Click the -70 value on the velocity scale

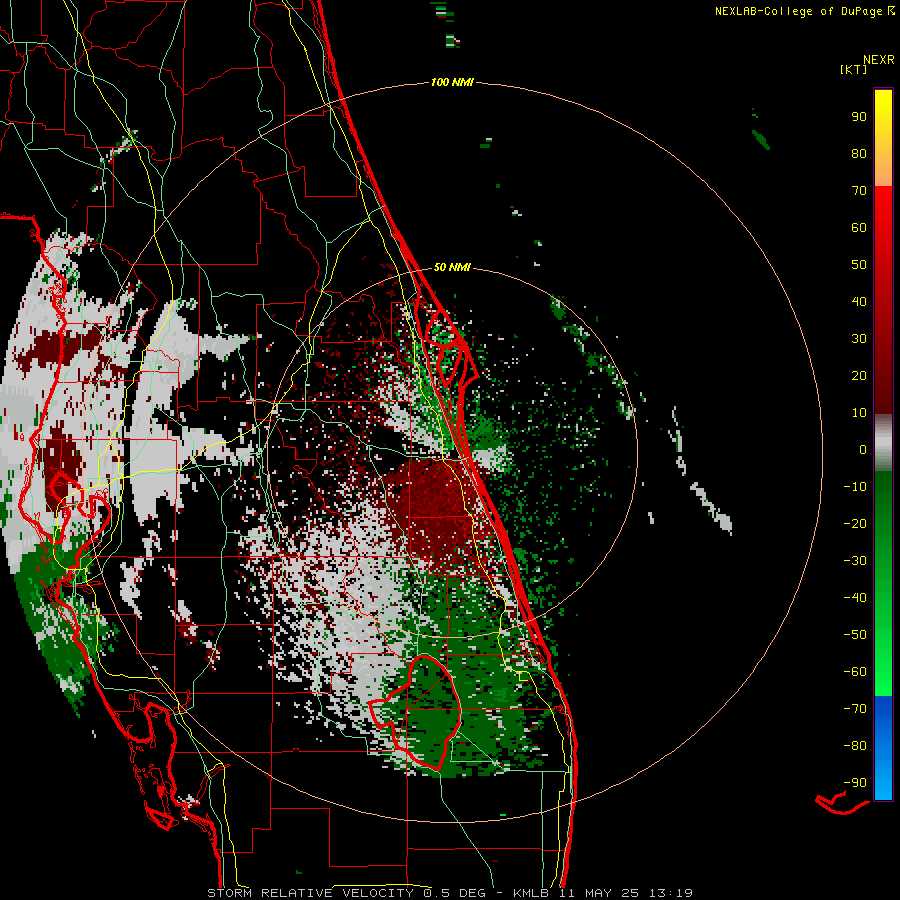tap(855, 709)
